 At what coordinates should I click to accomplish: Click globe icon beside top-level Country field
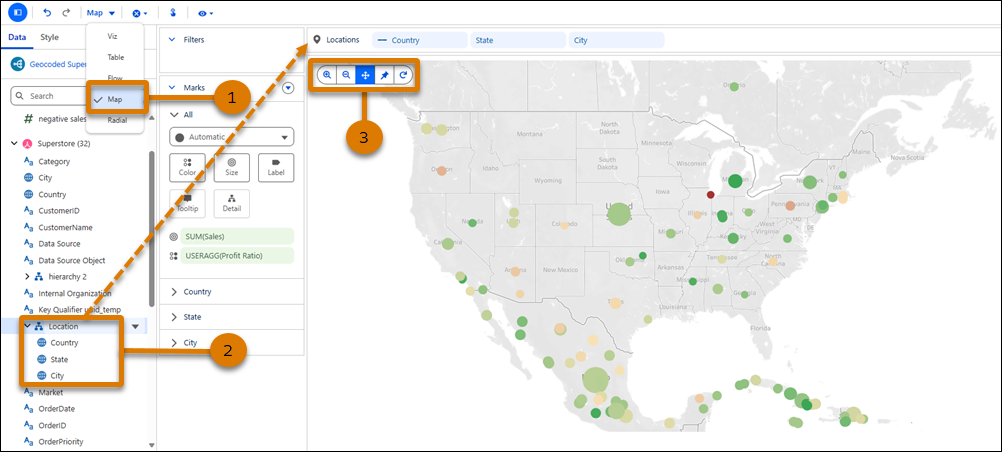pyautogui.click(x=28, y=194)
